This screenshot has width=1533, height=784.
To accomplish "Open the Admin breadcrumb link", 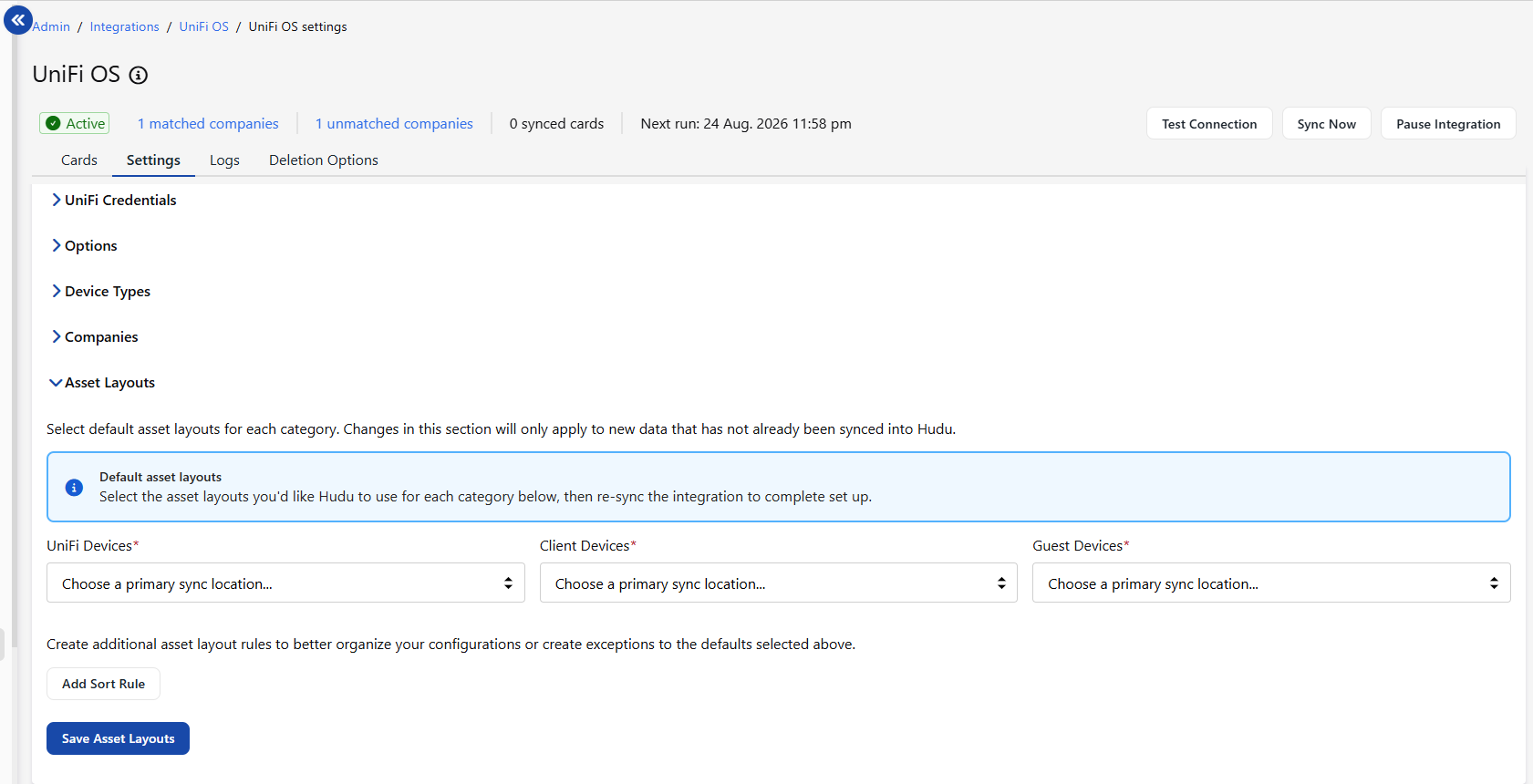I will [52, 27].
